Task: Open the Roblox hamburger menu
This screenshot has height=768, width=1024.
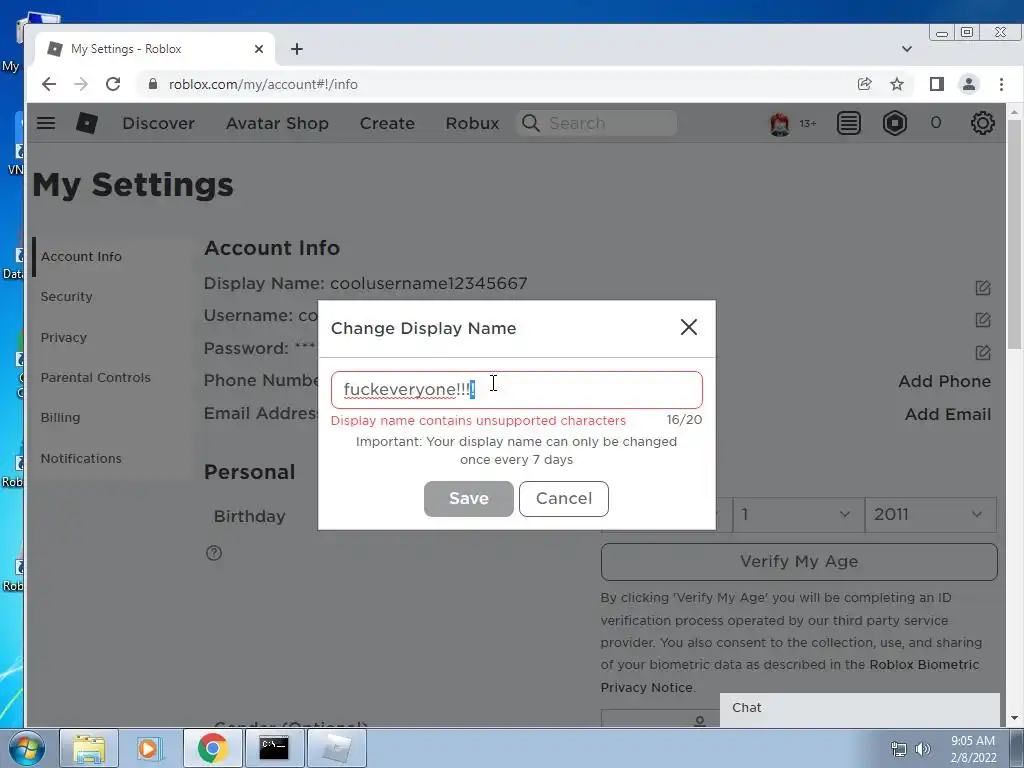Action: tap(46, 123)
